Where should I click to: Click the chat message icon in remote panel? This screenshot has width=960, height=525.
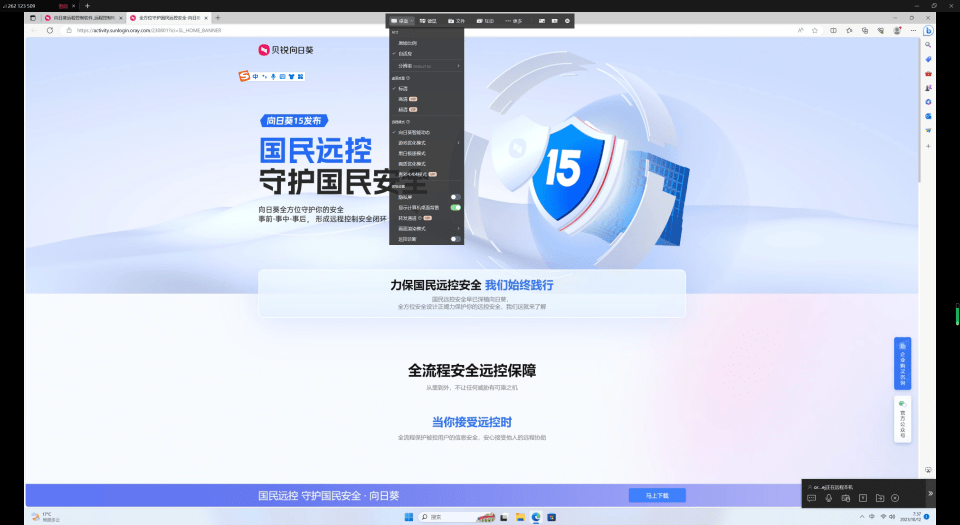tap(812, 498)
